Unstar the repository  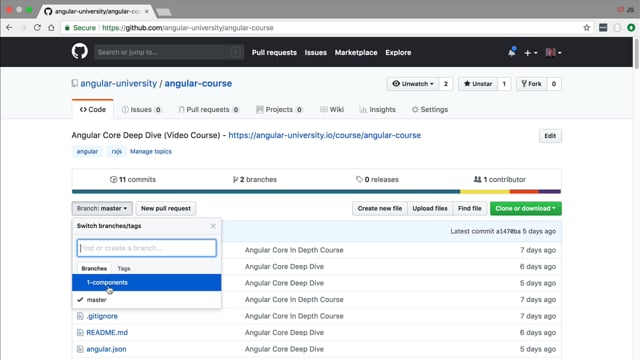[x=478, y=84]
